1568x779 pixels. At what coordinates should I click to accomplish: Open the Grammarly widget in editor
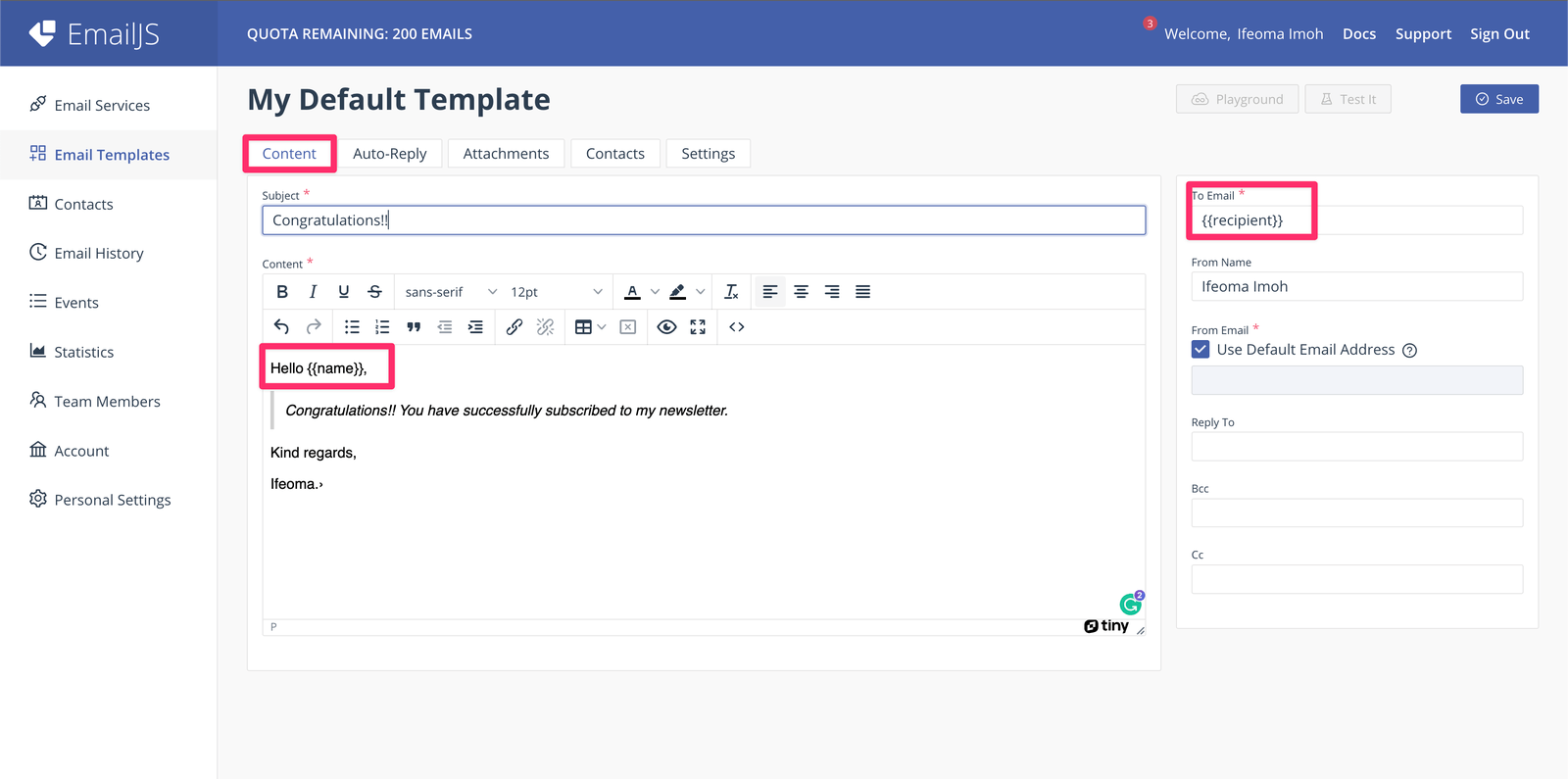pyautogui.click(x=1131, y=604)
